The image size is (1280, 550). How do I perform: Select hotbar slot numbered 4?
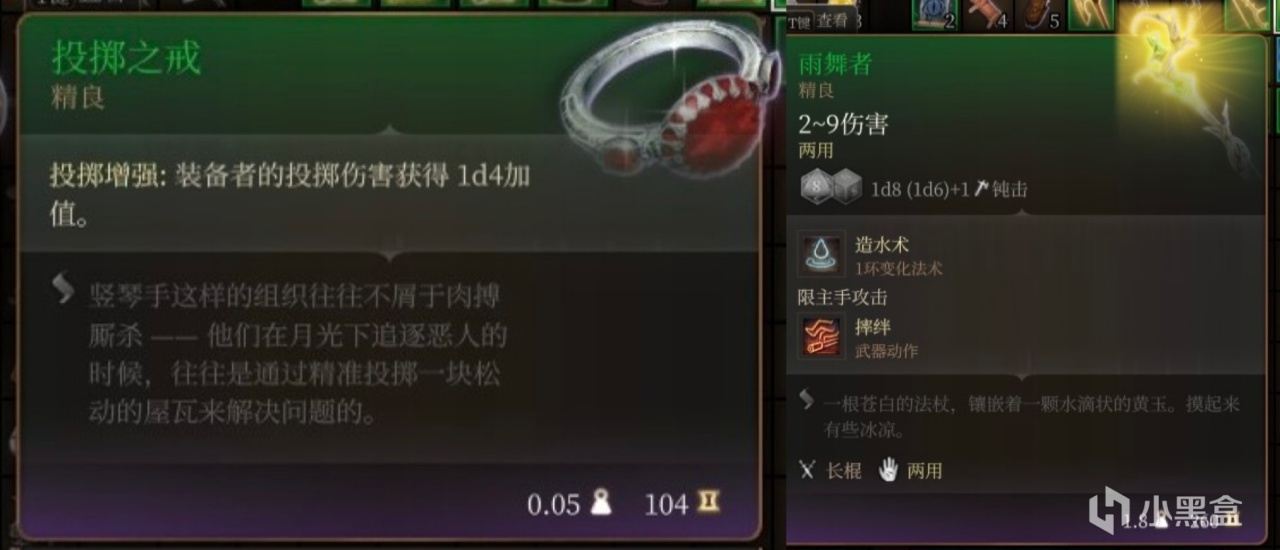pyautogui.click(x=987, y=13)
